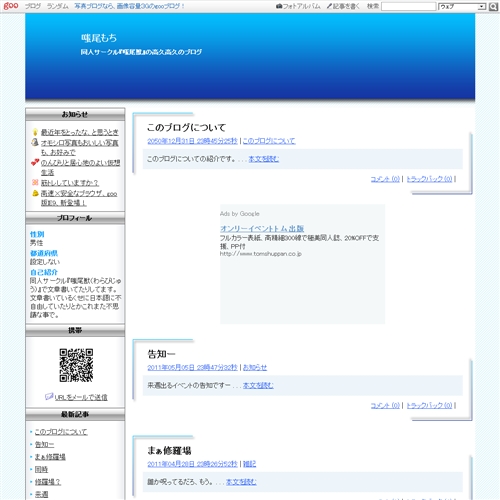This screenshot has width=500, height=500.
Task: Click the search magnifier button
Action: (493, 6)
